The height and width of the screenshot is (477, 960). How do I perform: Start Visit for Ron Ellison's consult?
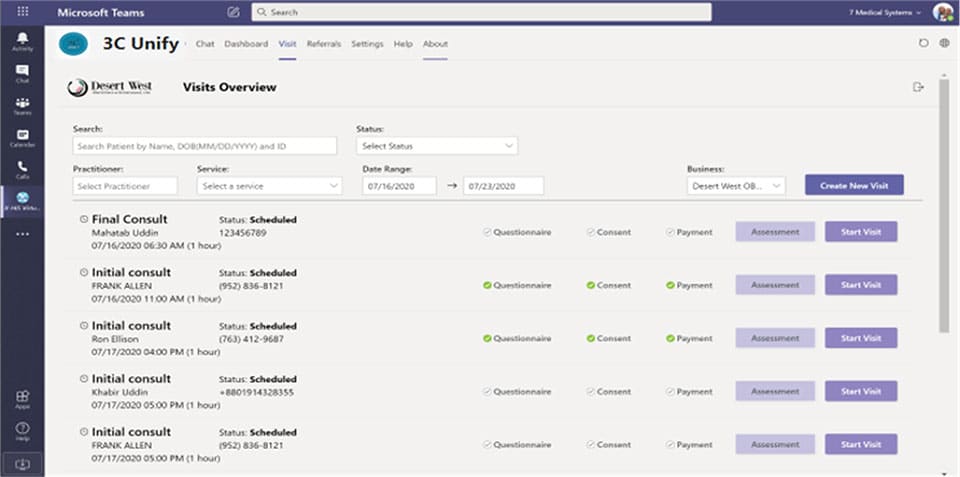pyautogui.click(x=860, y=338)
